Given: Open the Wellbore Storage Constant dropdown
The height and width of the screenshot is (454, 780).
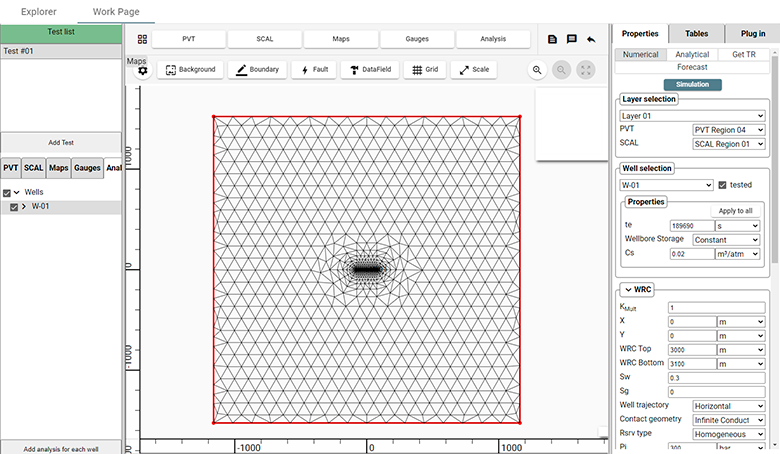Looking at the screenshot, I should tap(726, 240).
